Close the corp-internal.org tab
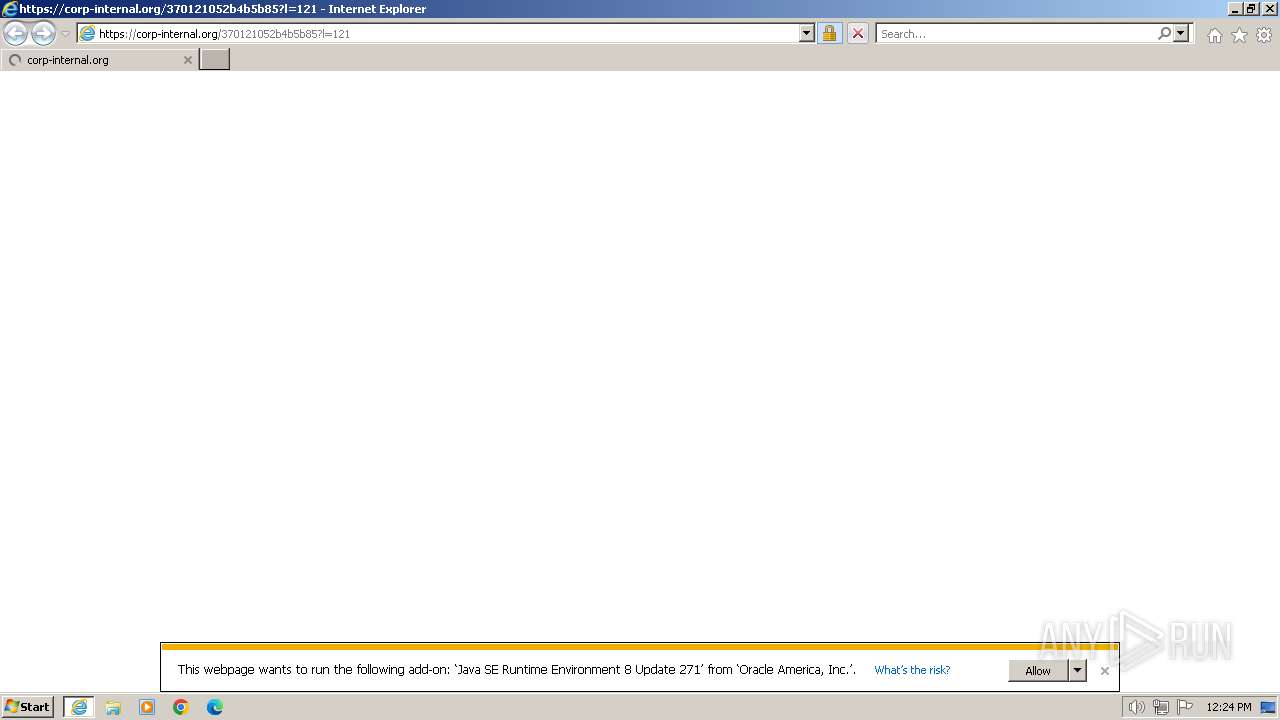The image size is (1280, 720). point(187,60)
